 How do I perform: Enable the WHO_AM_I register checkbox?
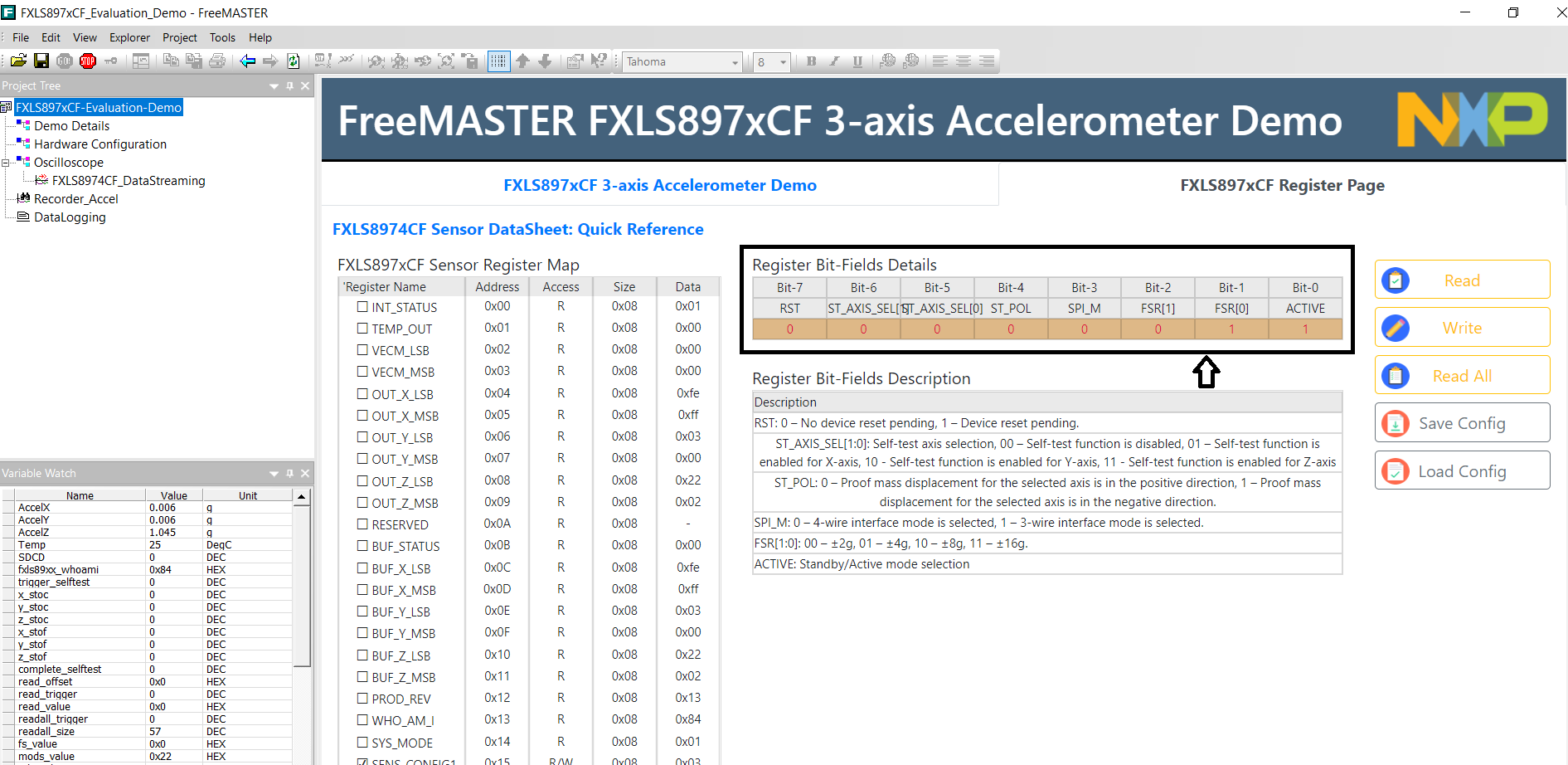(362, 720)
